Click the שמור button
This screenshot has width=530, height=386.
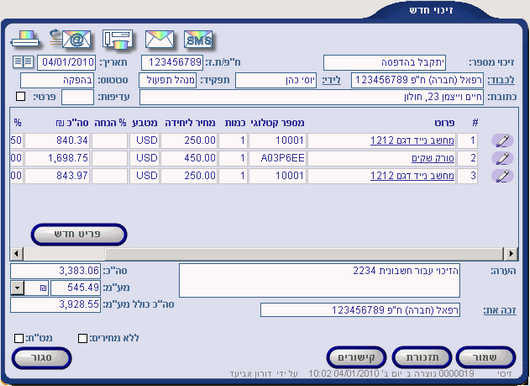point(486,358)
